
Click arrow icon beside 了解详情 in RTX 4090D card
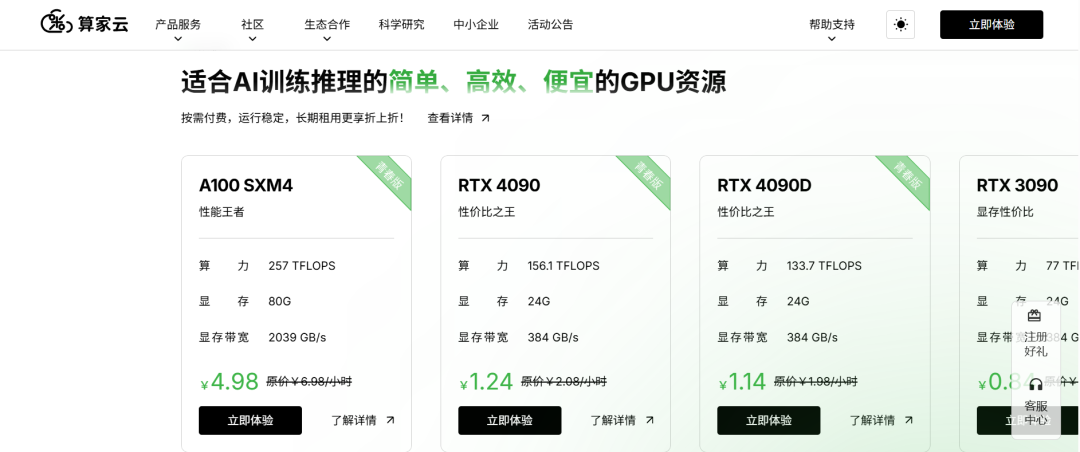tap(908, 420)
